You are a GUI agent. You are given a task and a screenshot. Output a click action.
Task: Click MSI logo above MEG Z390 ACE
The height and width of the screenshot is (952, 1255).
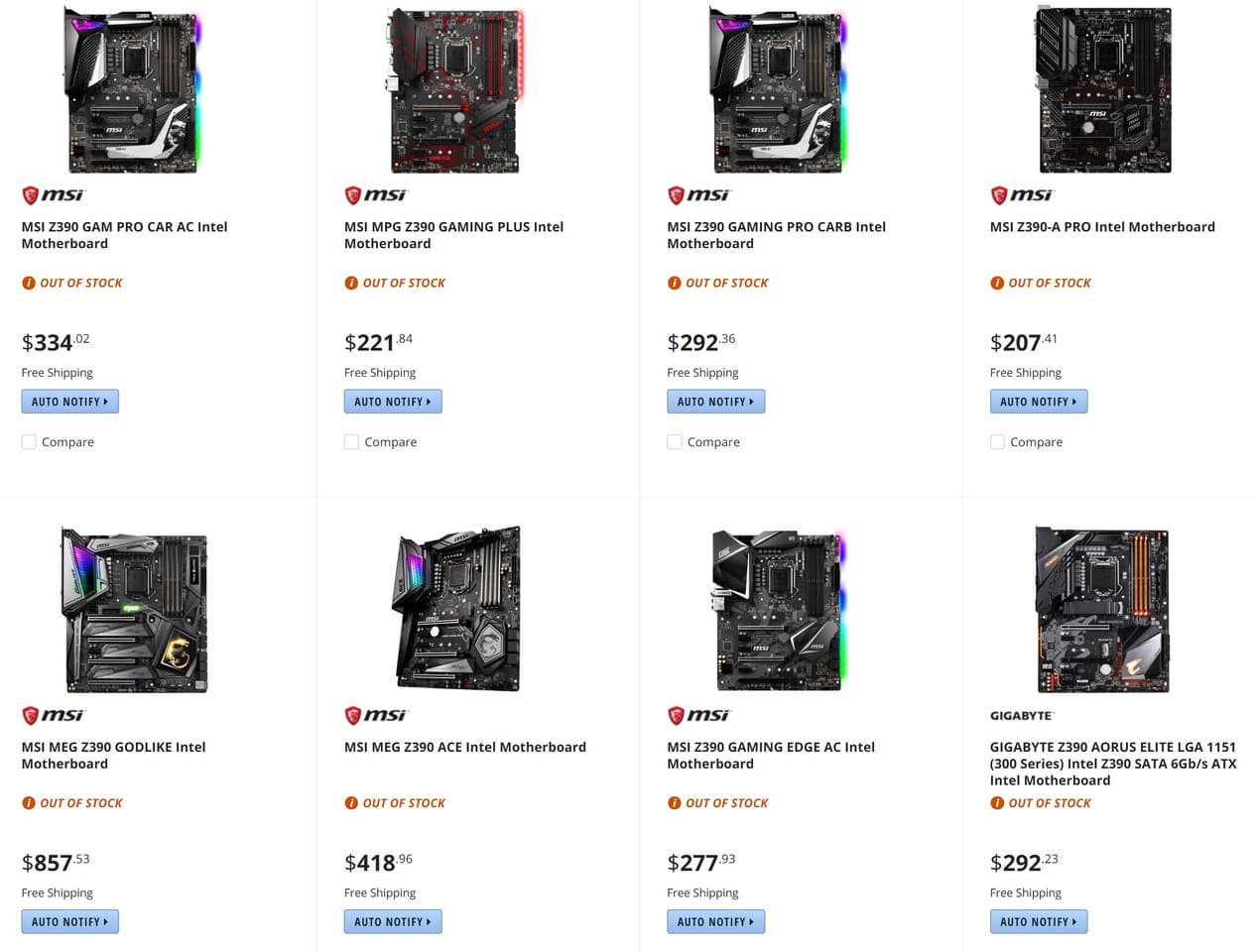pos(376,715)
